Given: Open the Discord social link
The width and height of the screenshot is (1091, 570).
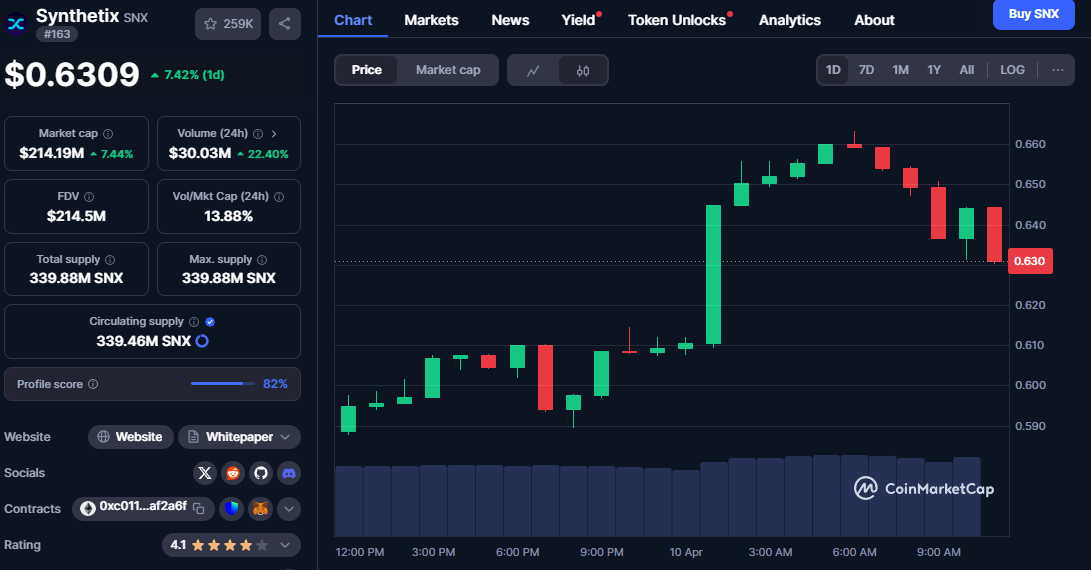Looking at the screenshot, I should (288, 473).
